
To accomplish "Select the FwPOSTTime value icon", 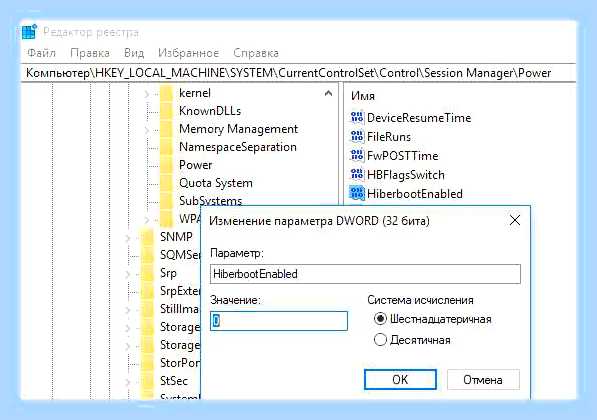I will pos(357,155).
